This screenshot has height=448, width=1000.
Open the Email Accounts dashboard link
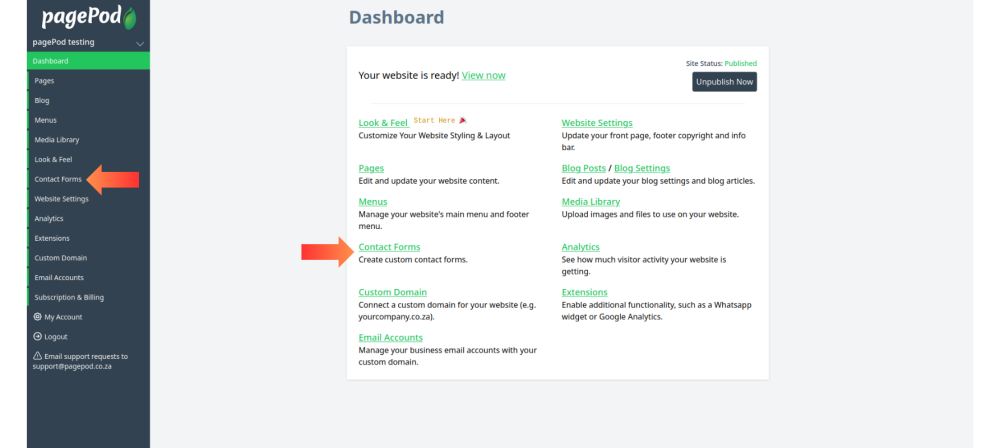pos(390,338)
